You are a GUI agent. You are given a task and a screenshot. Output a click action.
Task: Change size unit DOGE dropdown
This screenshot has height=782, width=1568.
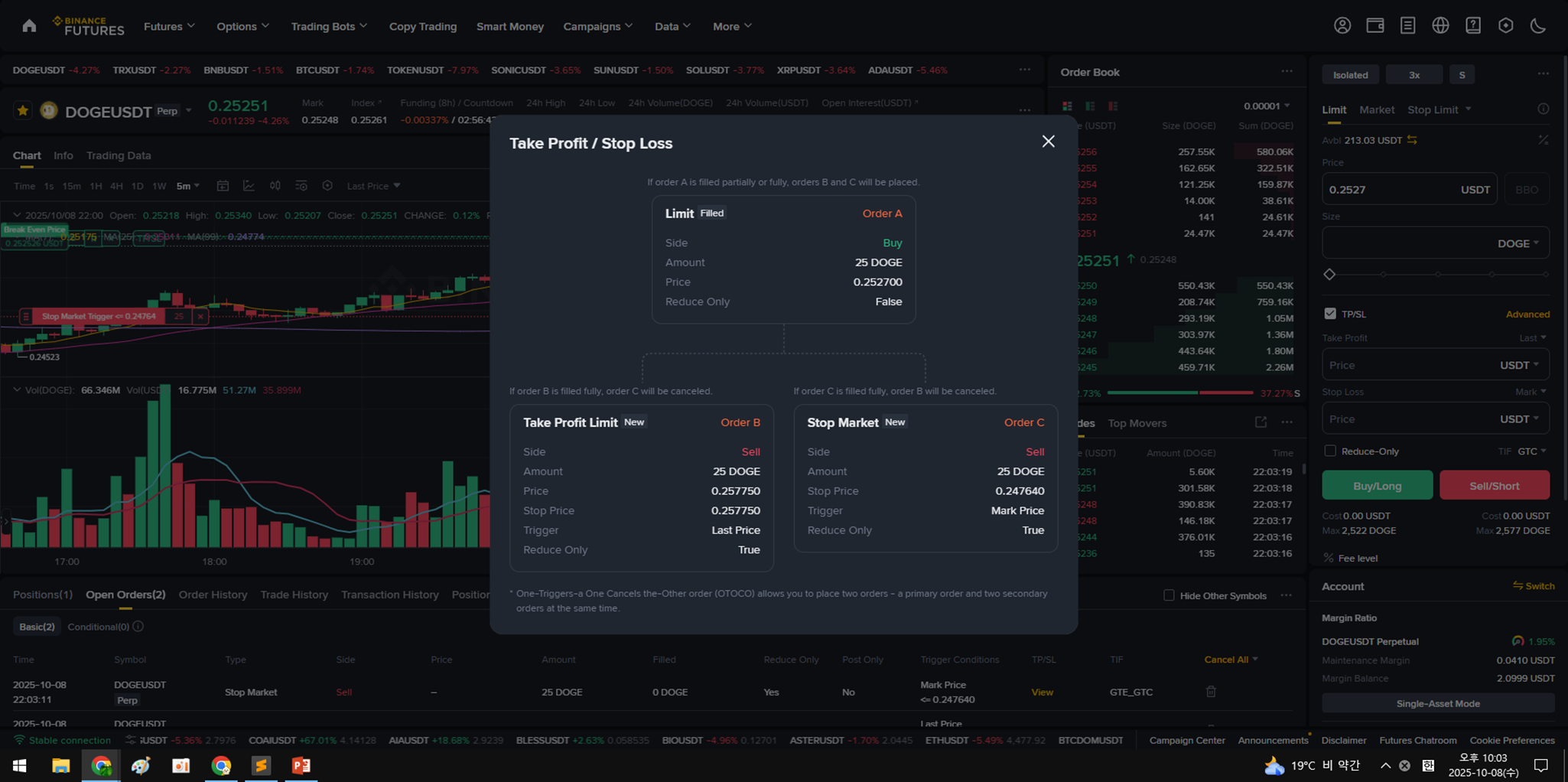click(x=1518, y=243)
